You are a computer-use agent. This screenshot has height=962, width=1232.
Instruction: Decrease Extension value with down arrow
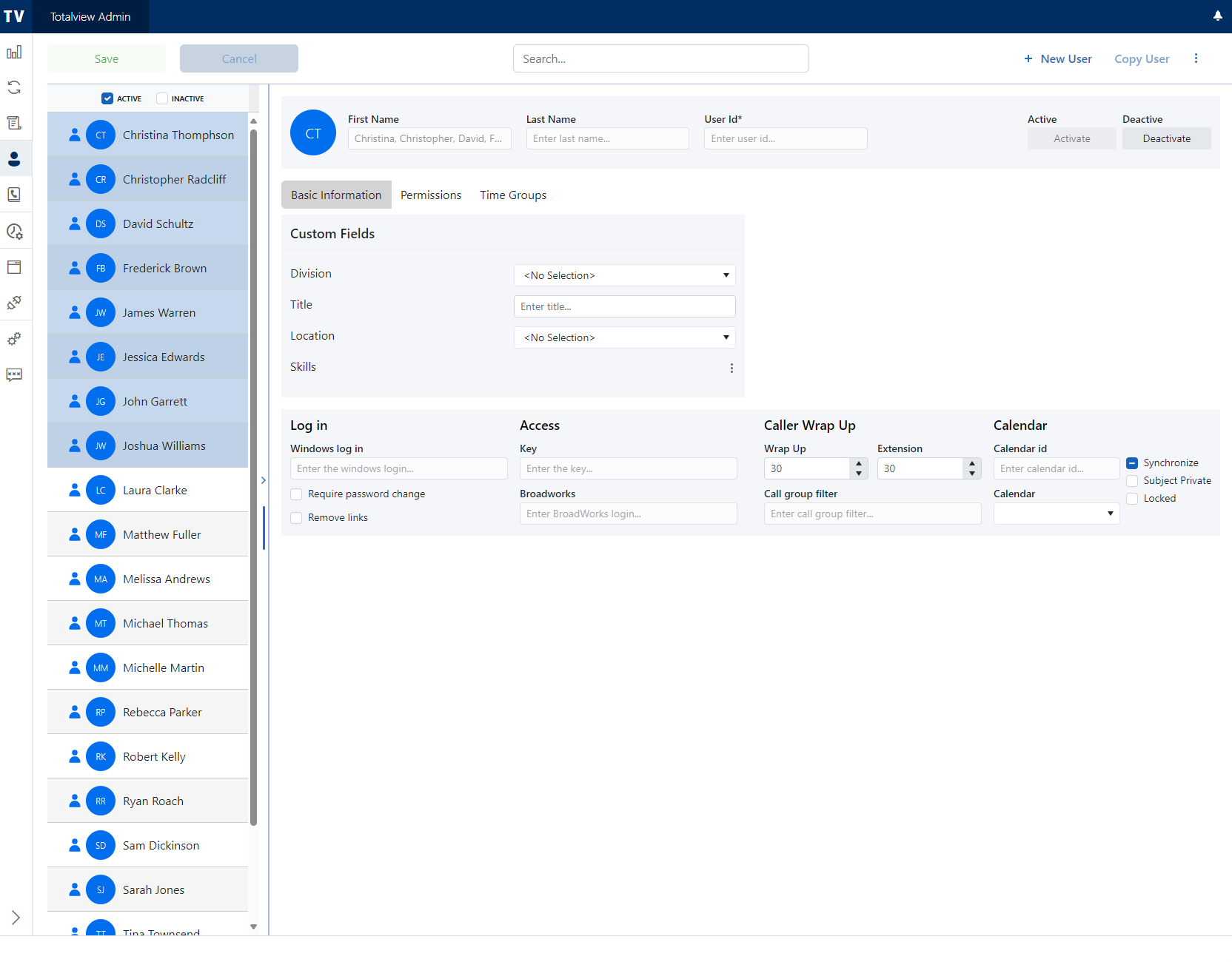click(972, 474)
